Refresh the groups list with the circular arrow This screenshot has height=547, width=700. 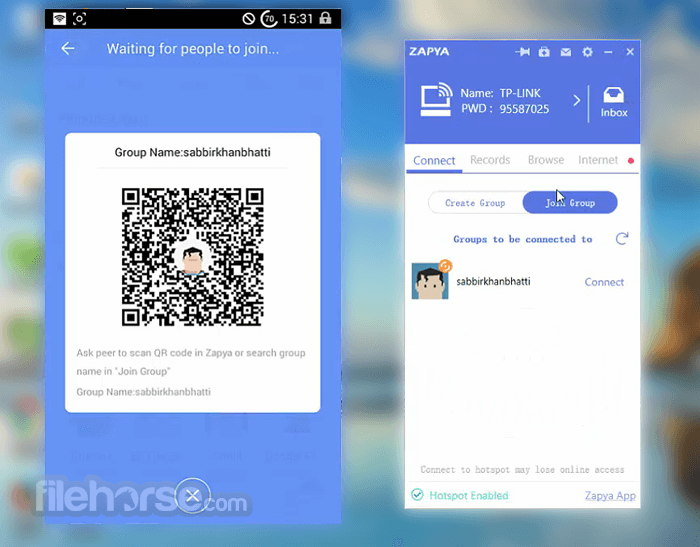pyautogui.click(x=622, y=238)
